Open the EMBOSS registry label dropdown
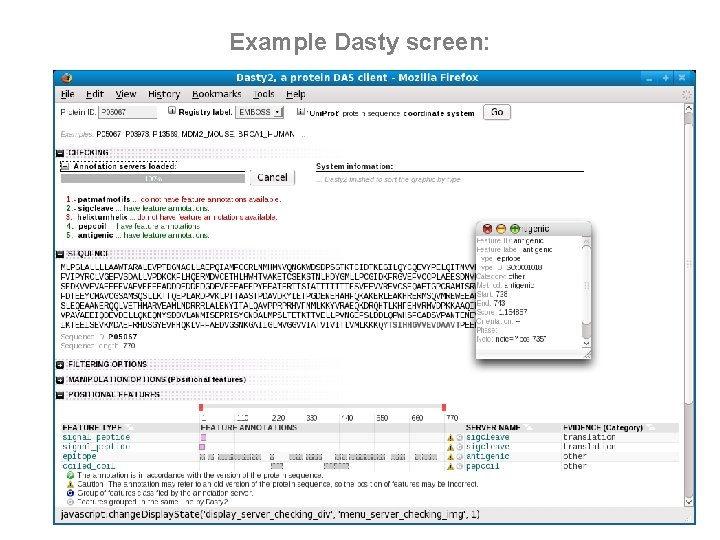Viewport: 720px width, 540px height. pos(259,112)
